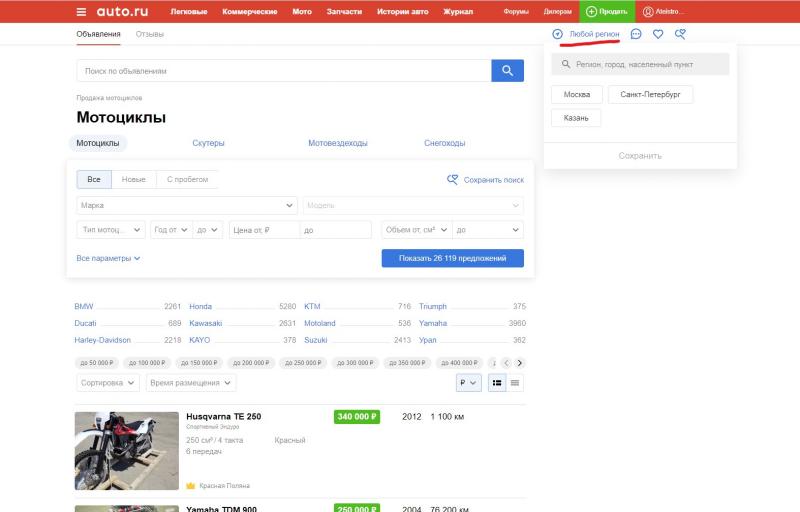
Task: Click the save search heart-magnifier icon
Action: click(x=452, y=180)
